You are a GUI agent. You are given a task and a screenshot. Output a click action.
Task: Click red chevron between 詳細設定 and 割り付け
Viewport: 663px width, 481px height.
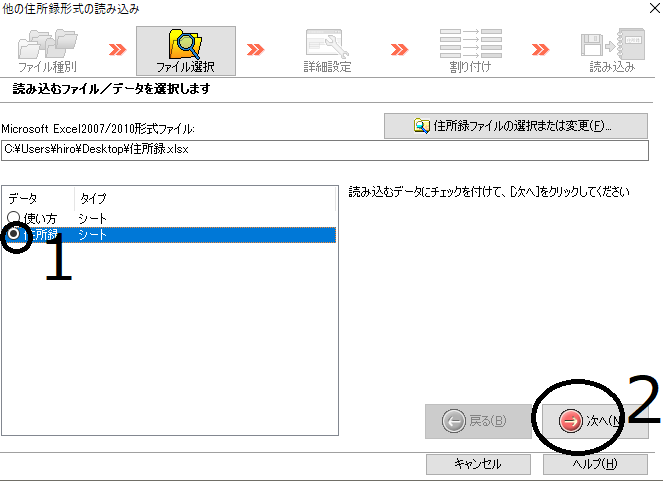point(399,48)
